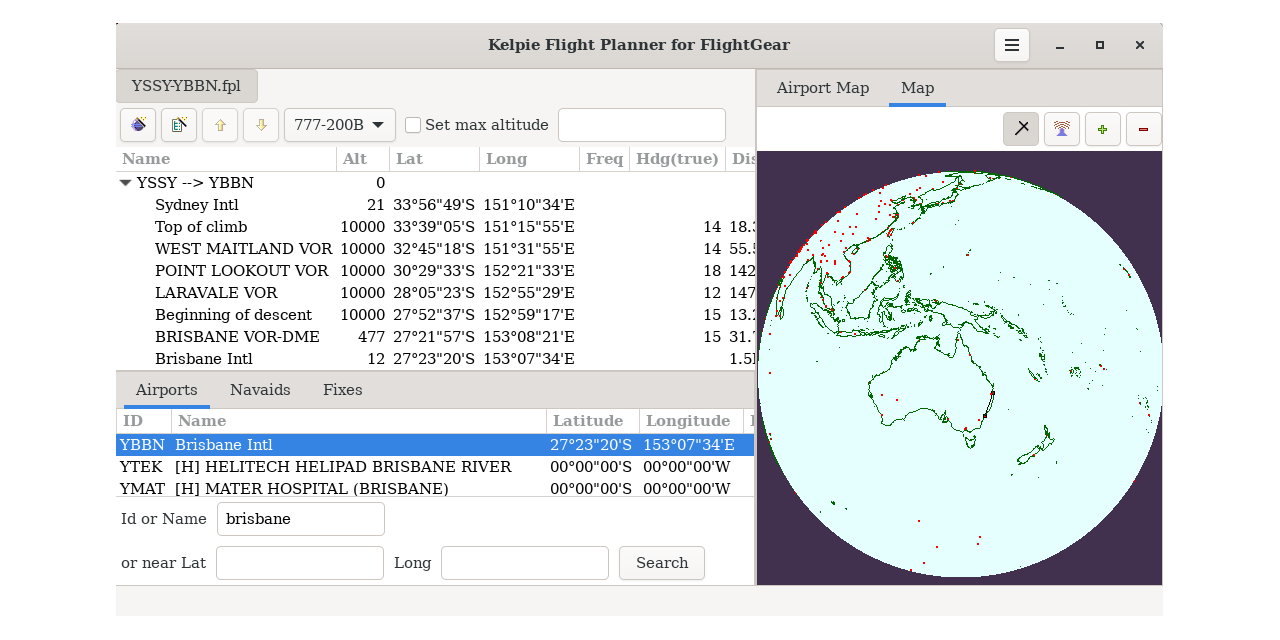
Task: Click the Id or Name field containing brisbane
Action: (300, 519)
